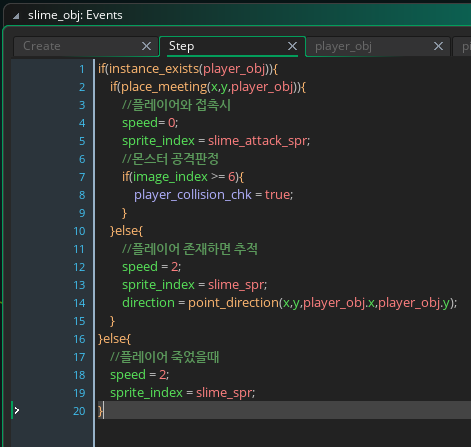Screen dimensions: 471x447
Task: Click line number 10 in gutter
Action: pos(79,231)
